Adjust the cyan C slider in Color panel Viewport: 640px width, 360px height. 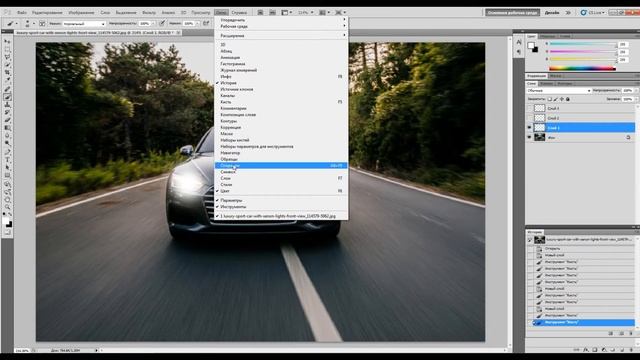click(583, 44)
